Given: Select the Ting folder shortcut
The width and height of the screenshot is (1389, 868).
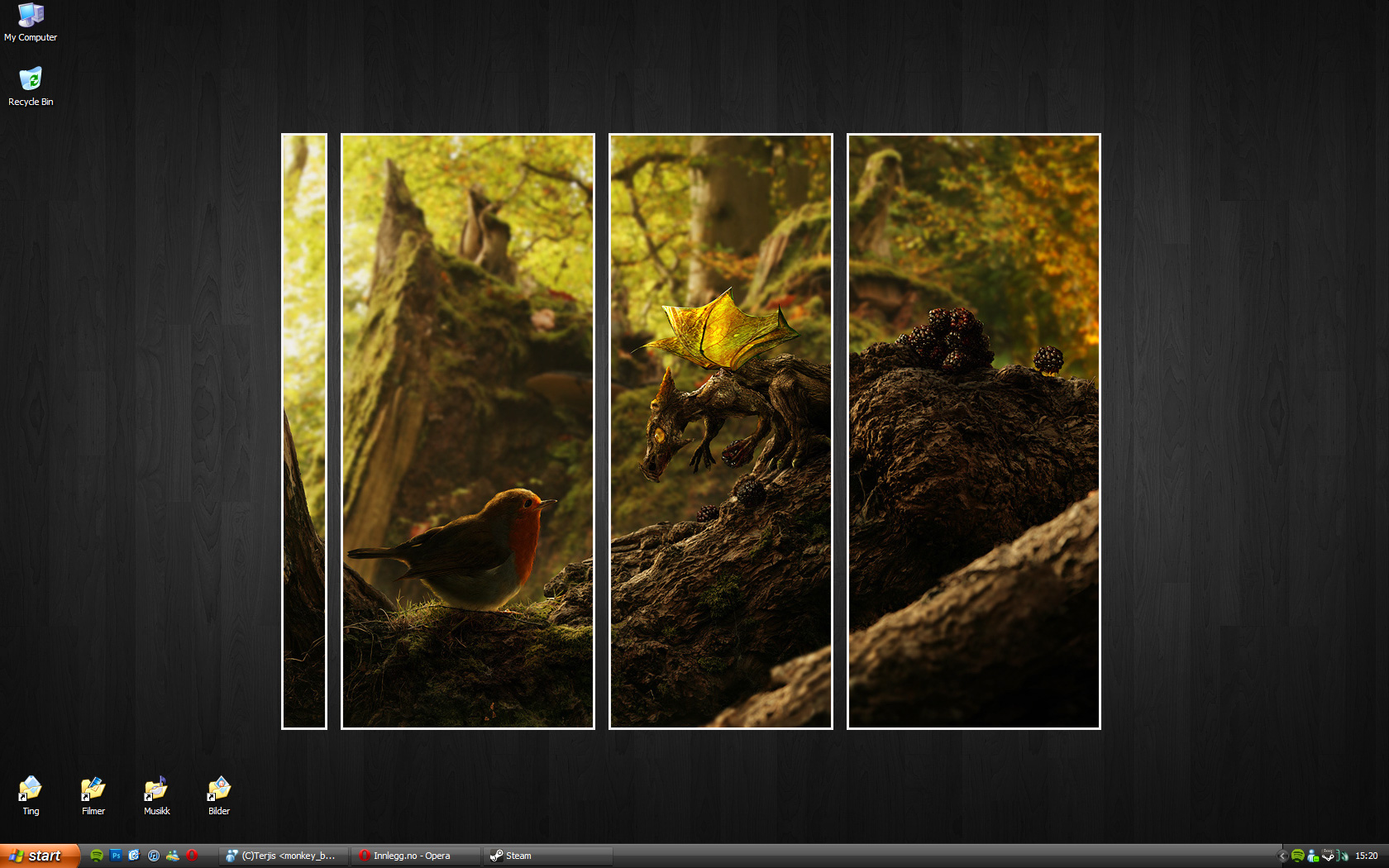Looking at the screenshot, I should point(31,796).
